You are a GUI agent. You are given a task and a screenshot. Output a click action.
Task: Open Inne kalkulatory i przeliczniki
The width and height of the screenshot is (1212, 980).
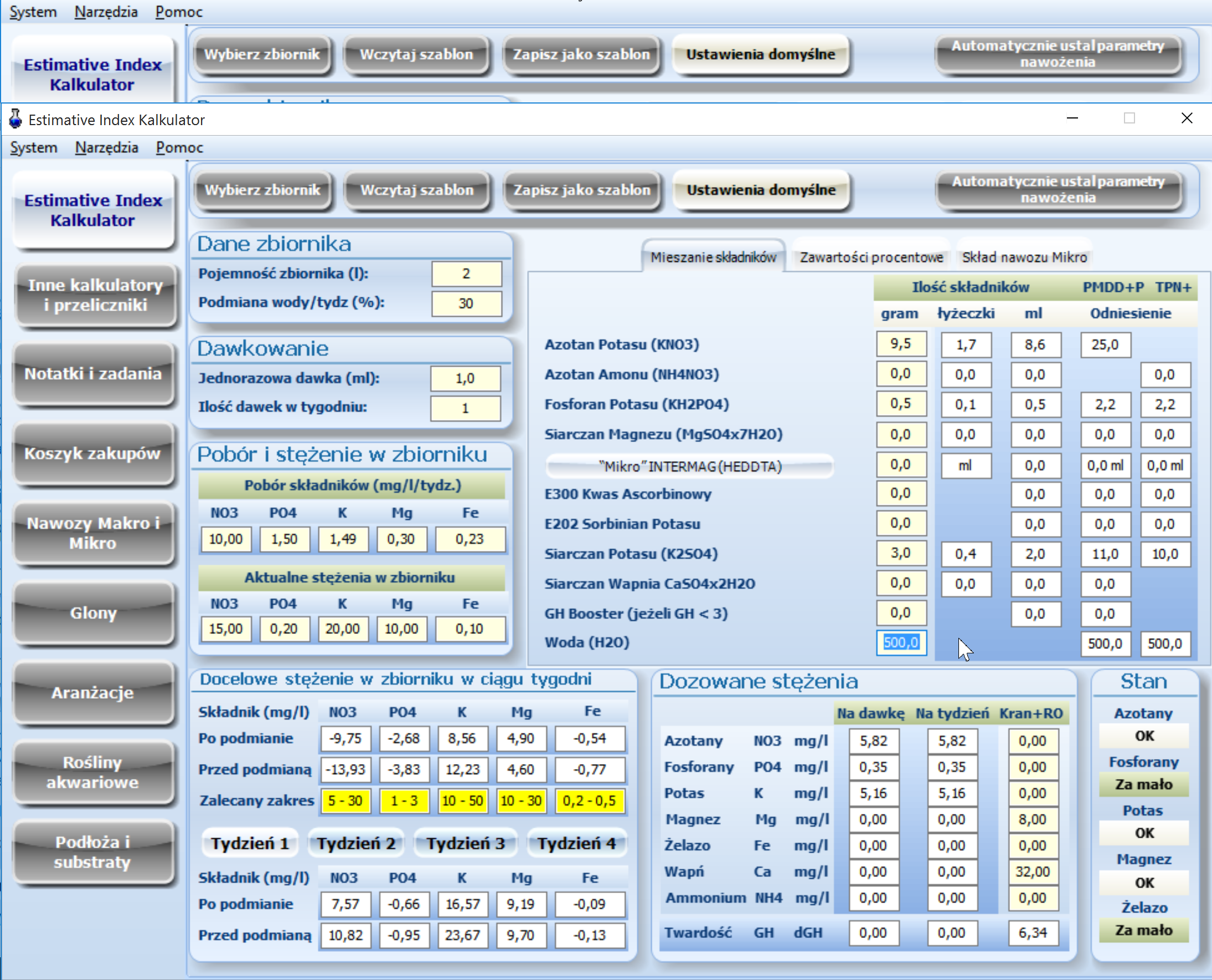pyautogui.click(x=95, y=295)
